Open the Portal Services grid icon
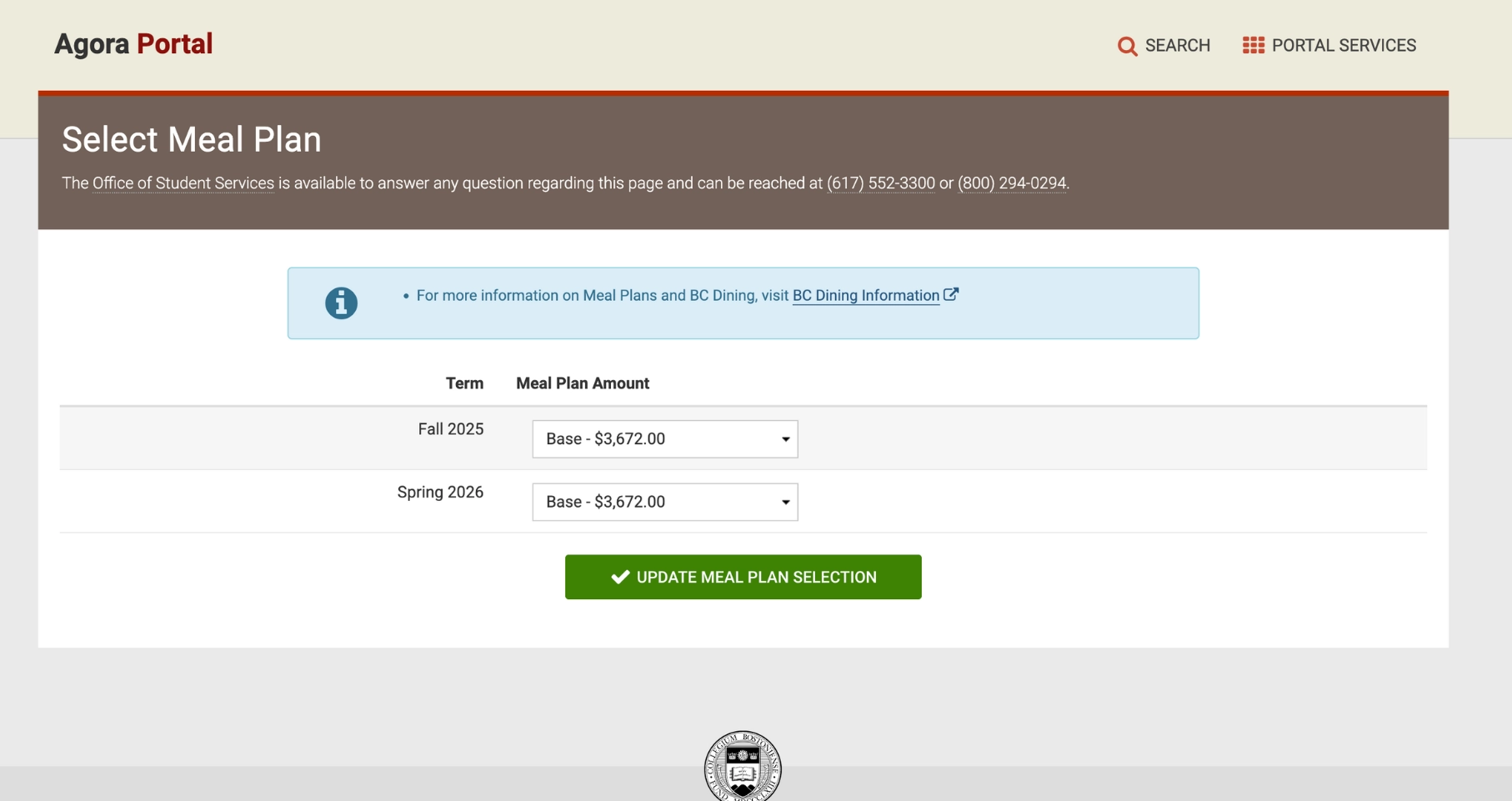 [x=1253, y=46]
